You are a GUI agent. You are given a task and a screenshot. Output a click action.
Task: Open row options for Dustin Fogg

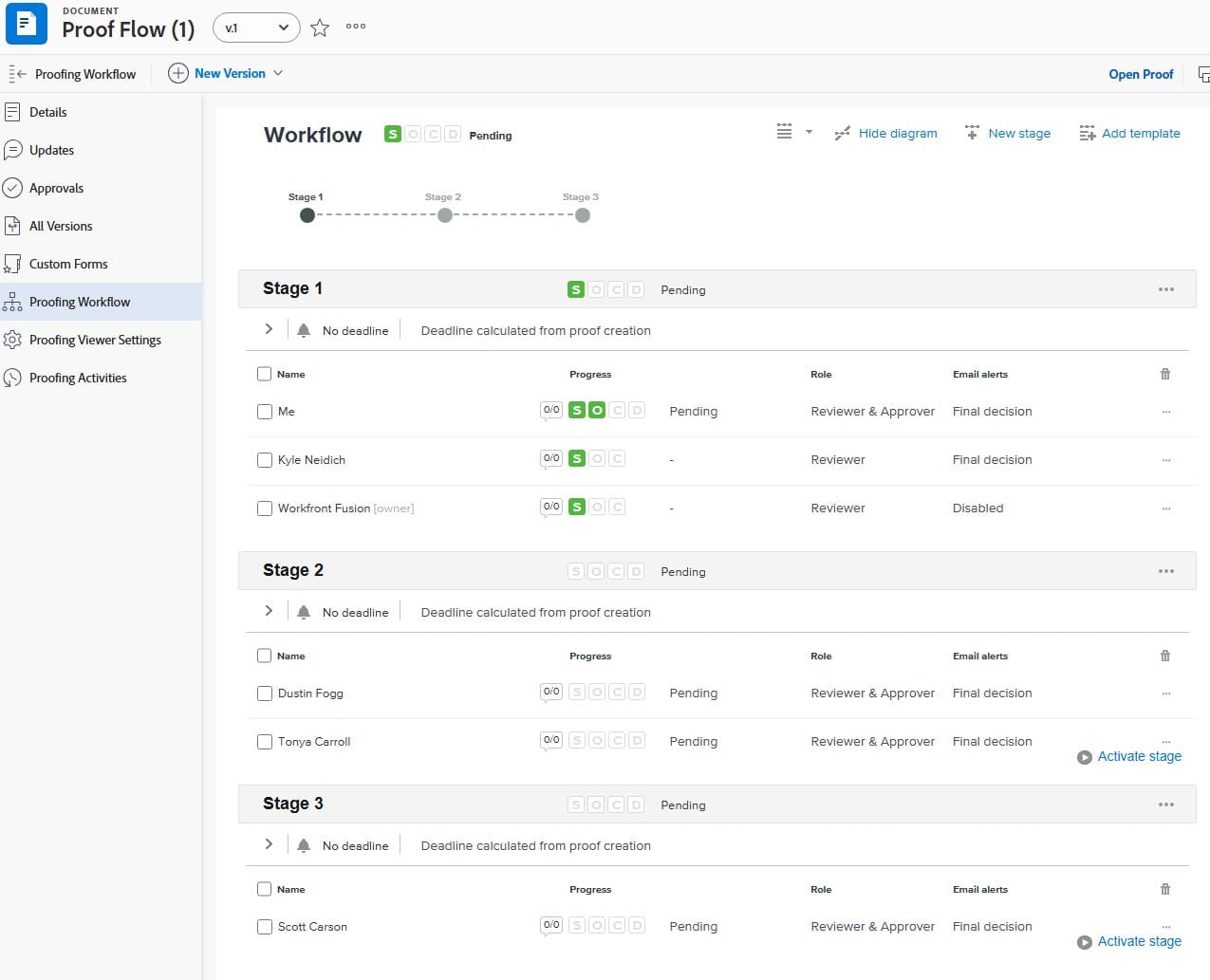click(x=1166, y=693)
